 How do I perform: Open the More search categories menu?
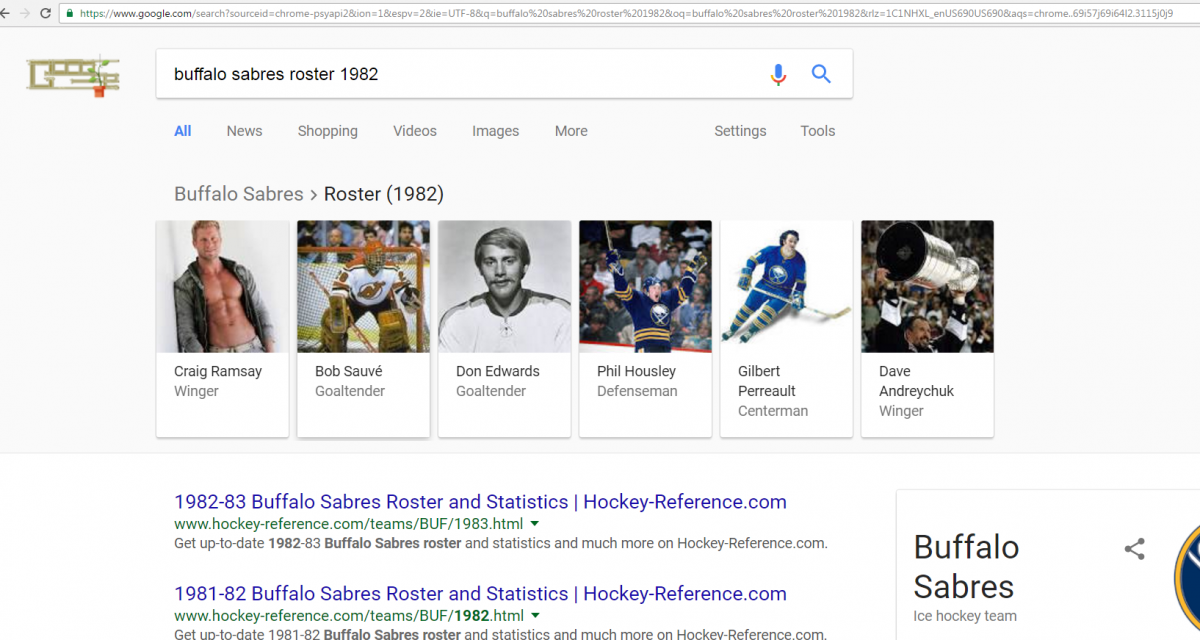[x=571, y=131]
